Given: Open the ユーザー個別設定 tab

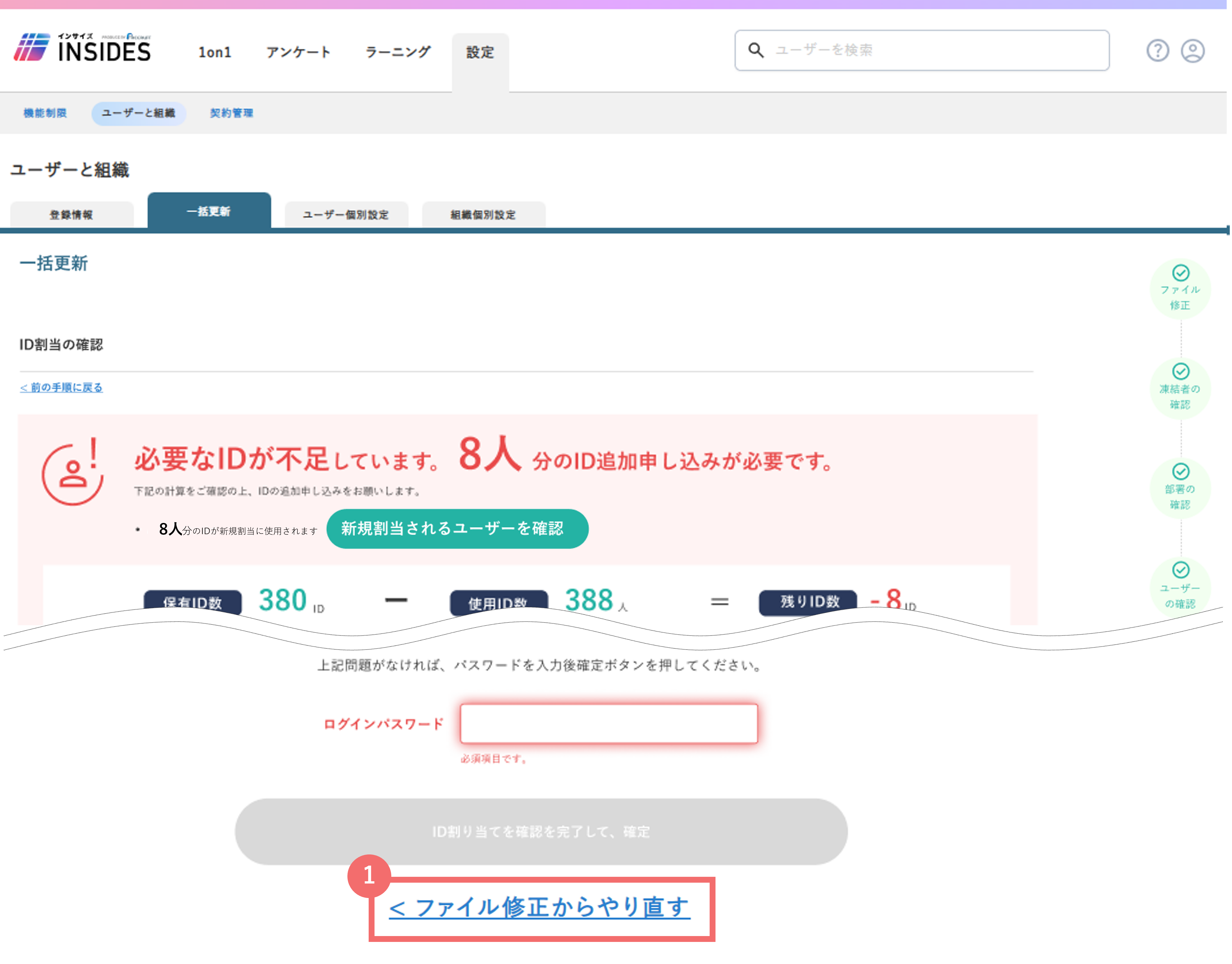Looking at the screenshot, I should pyautogui.click(x=346, y=214).
